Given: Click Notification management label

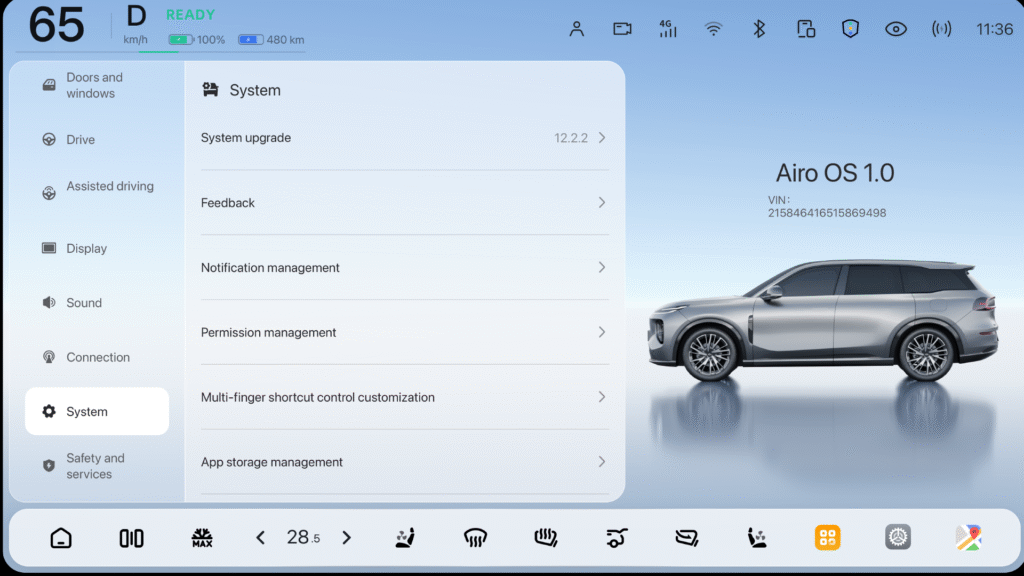Looking at the screenshot, I should coord(270,267).
